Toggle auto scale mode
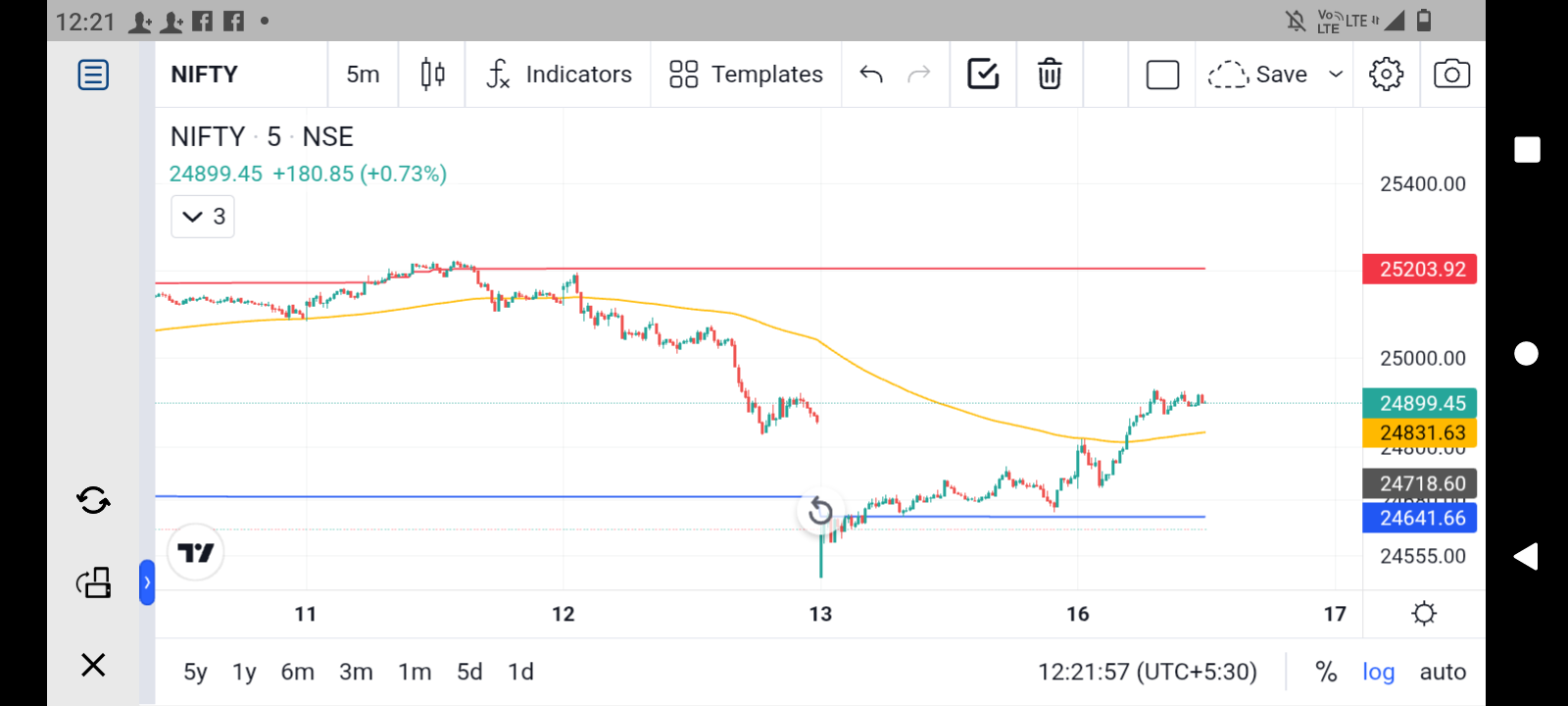Screen dimensions: 1568x706 1443,672
